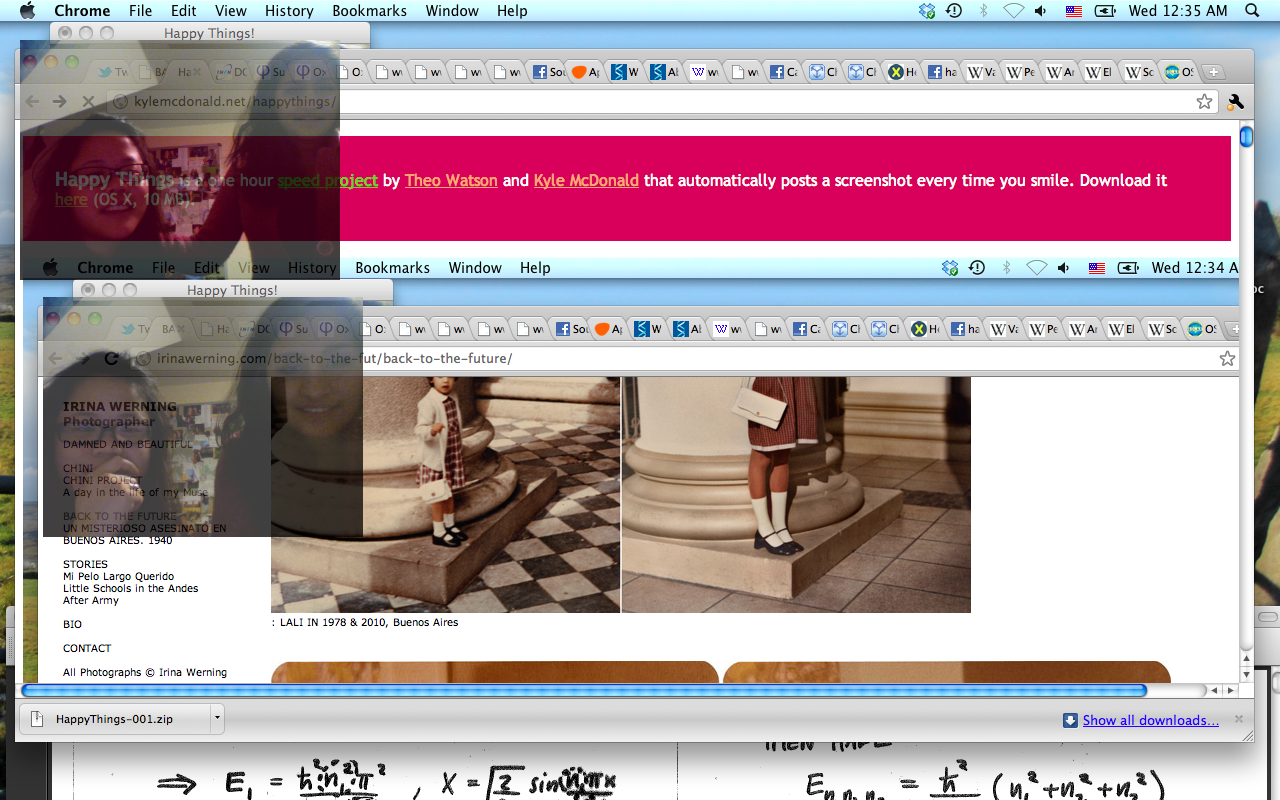Open the History menu in the top menu bar
Screen dimensions: 1280x800
click(x=289, y=11)
